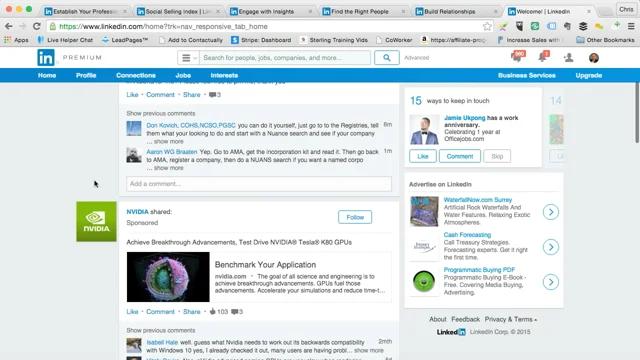
Task: Open the messages inbox icon
Action: pos(517,57)
